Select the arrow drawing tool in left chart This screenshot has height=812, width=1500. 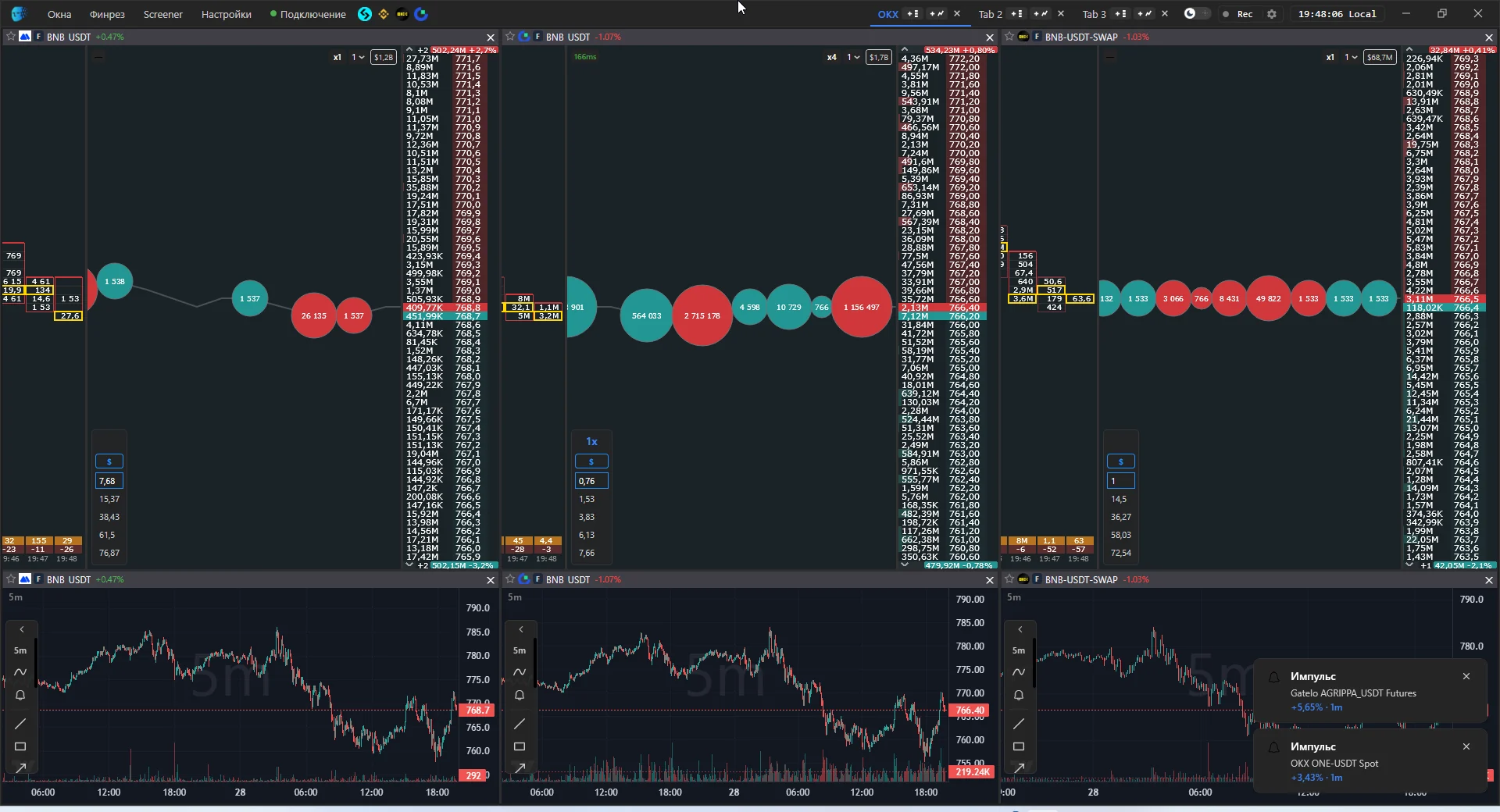[x=20, y=768]
